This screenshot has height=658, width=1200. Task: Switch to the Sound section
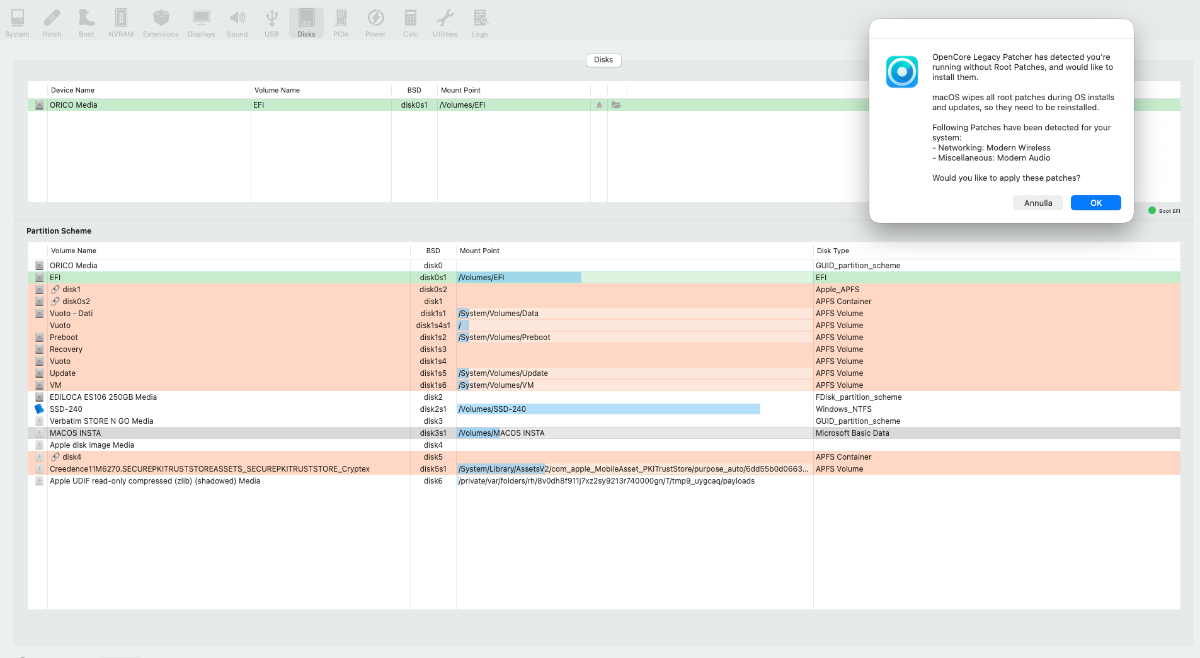click(237, 21)
